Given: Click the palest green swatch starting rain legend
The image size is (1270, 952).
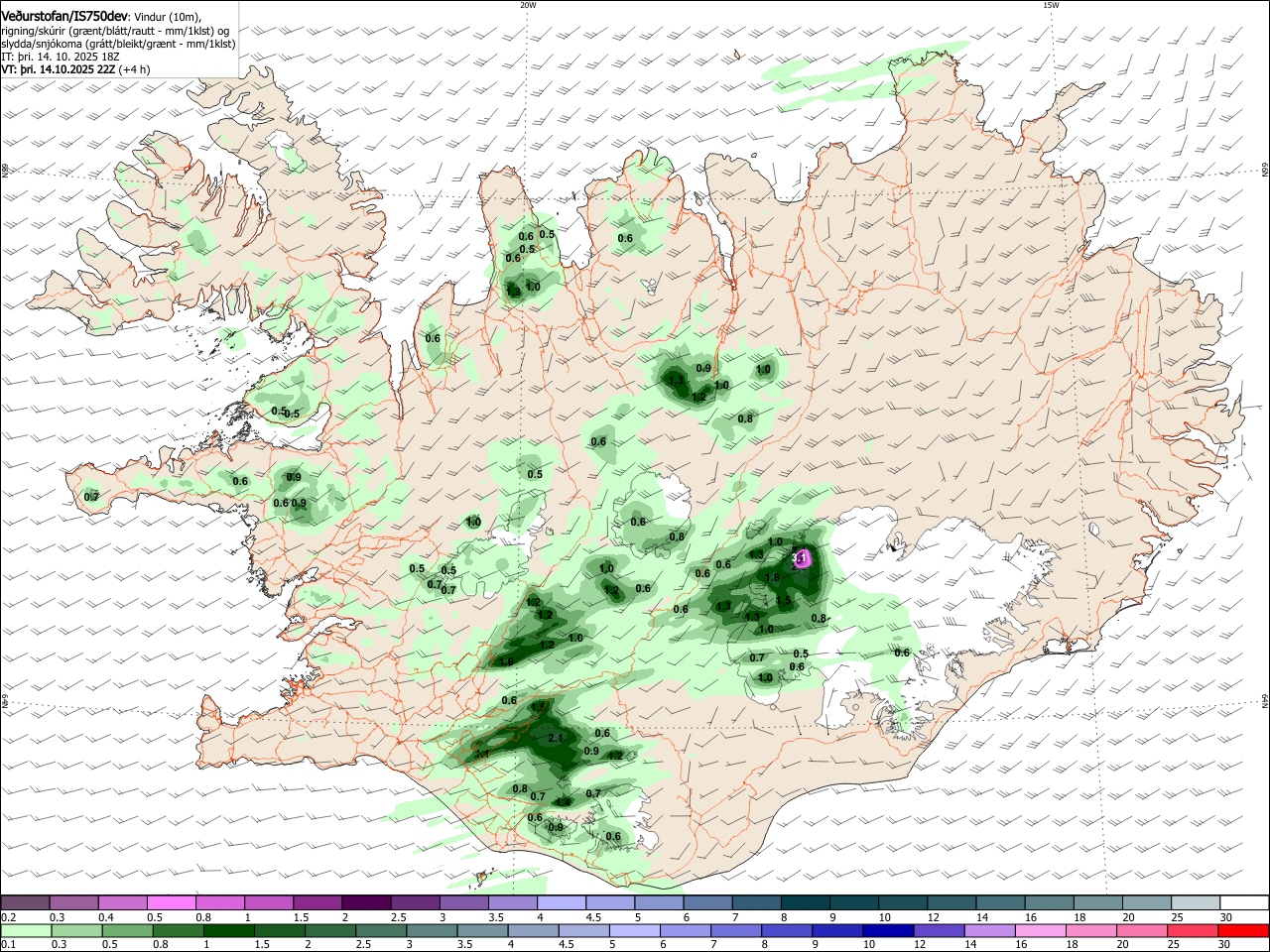Looking at the screenshot, I should point(26,931).
